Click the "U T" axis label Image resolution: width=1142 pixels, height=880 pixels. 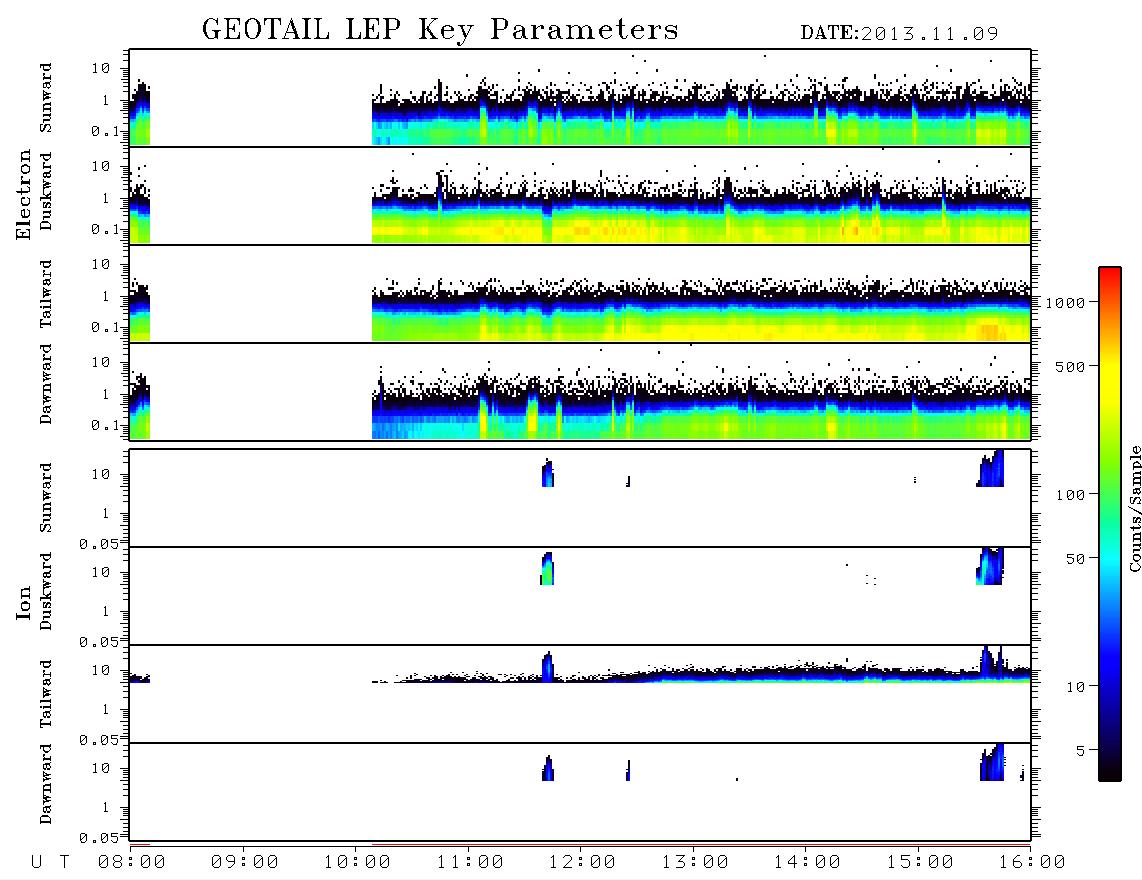51,862
